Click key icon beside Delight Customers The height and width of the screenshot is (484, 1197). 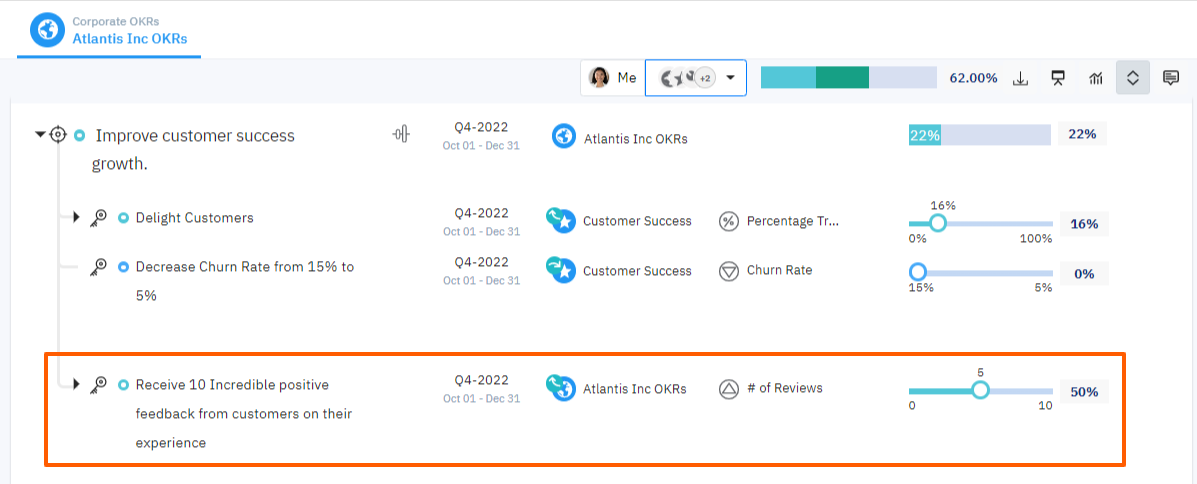(98, 218)
